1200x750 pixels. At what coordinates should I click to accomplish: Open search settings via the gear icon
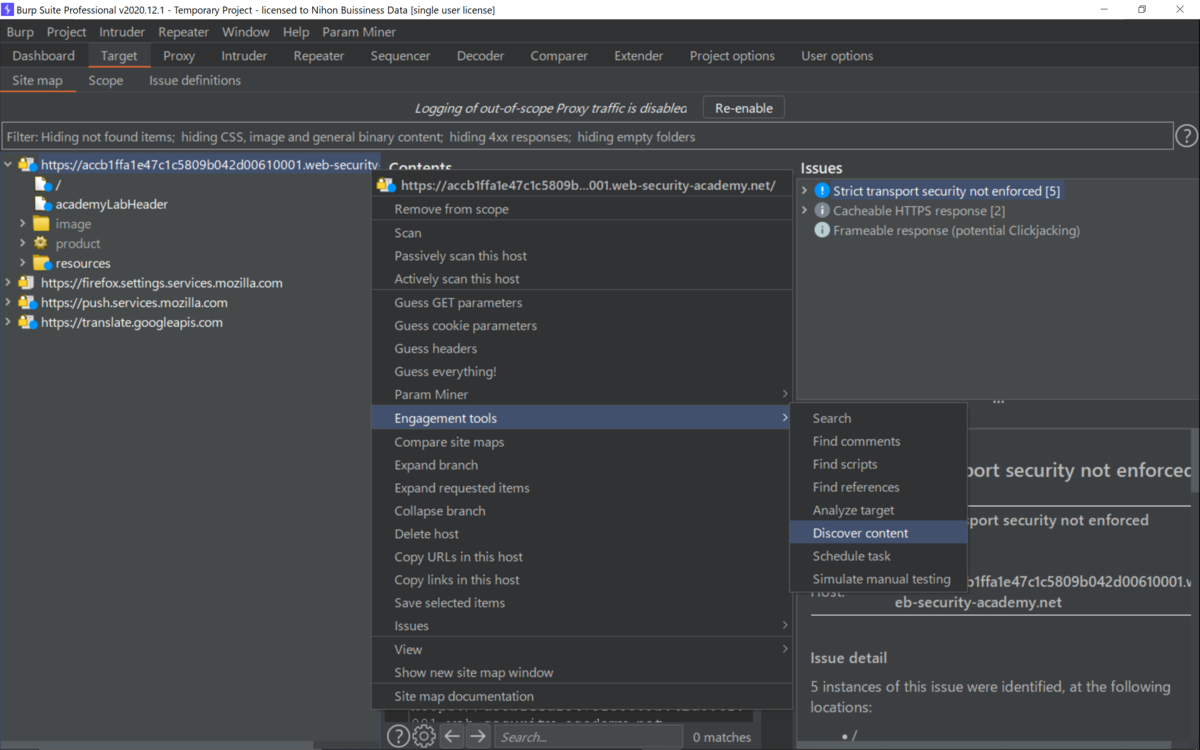coord(422,735)
